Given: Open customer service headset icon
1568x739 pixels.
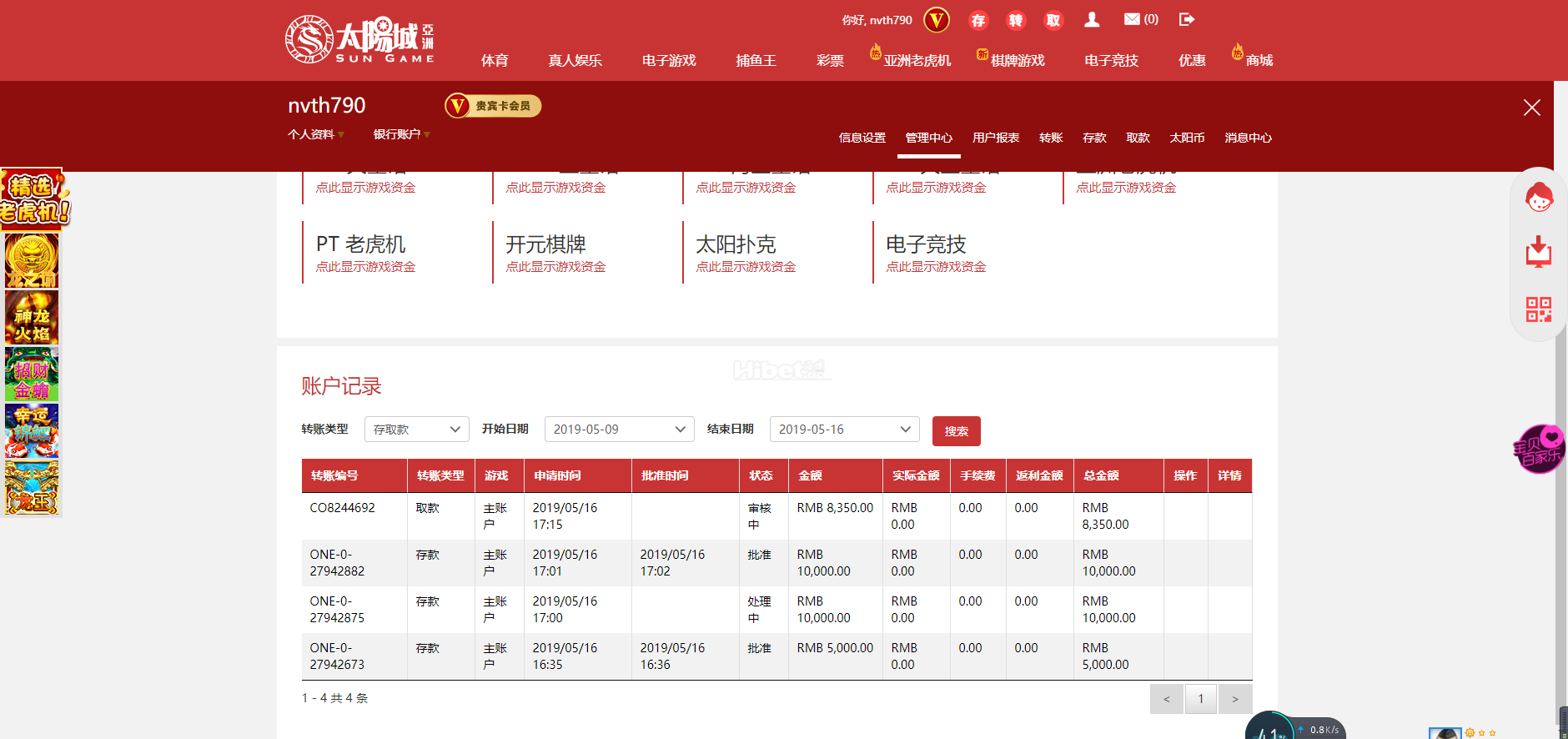Looking at the screenshot, I should pos(1539,199).
